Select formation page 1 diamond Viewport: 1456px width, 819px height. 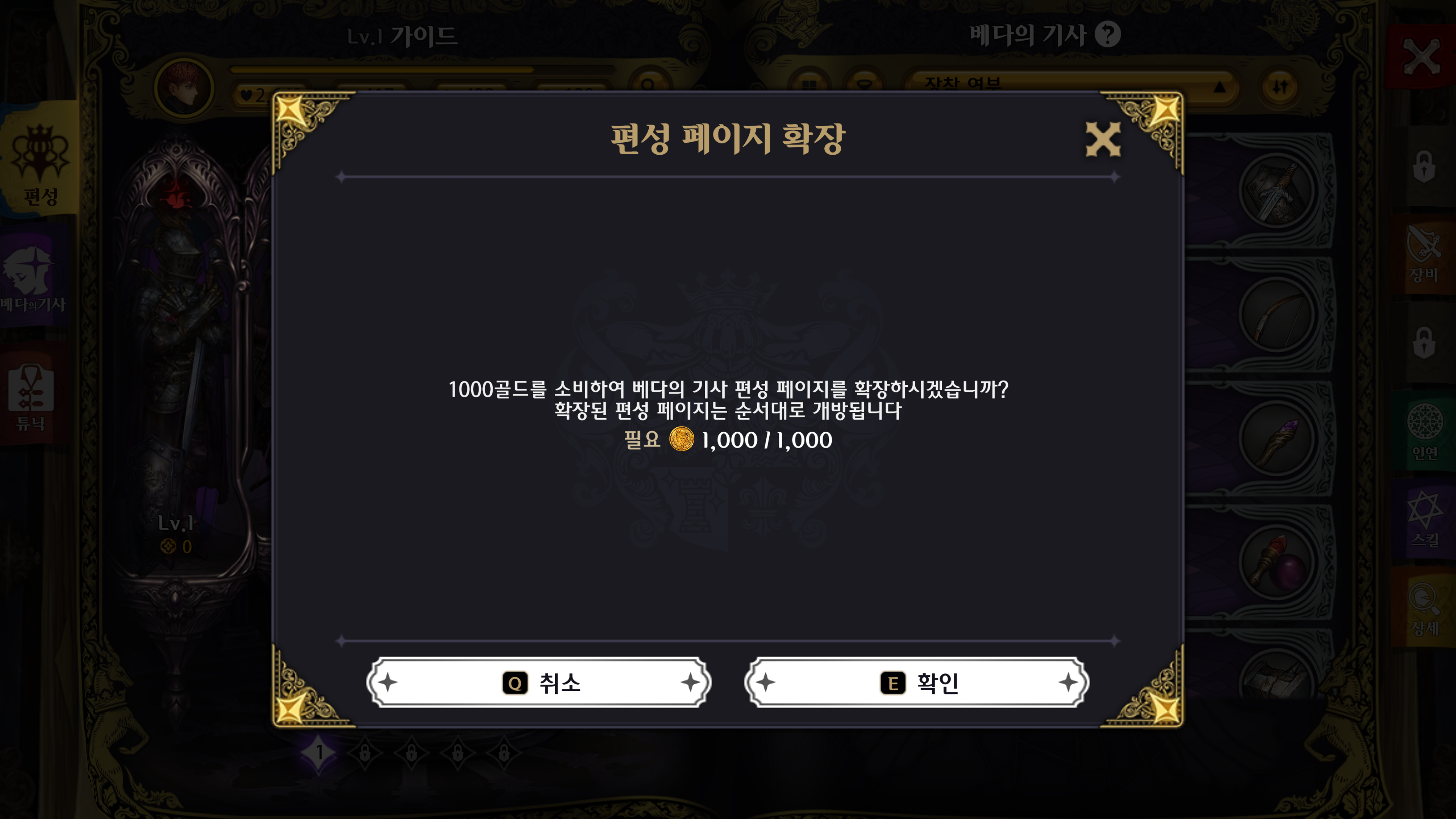[x=319, y=752]
